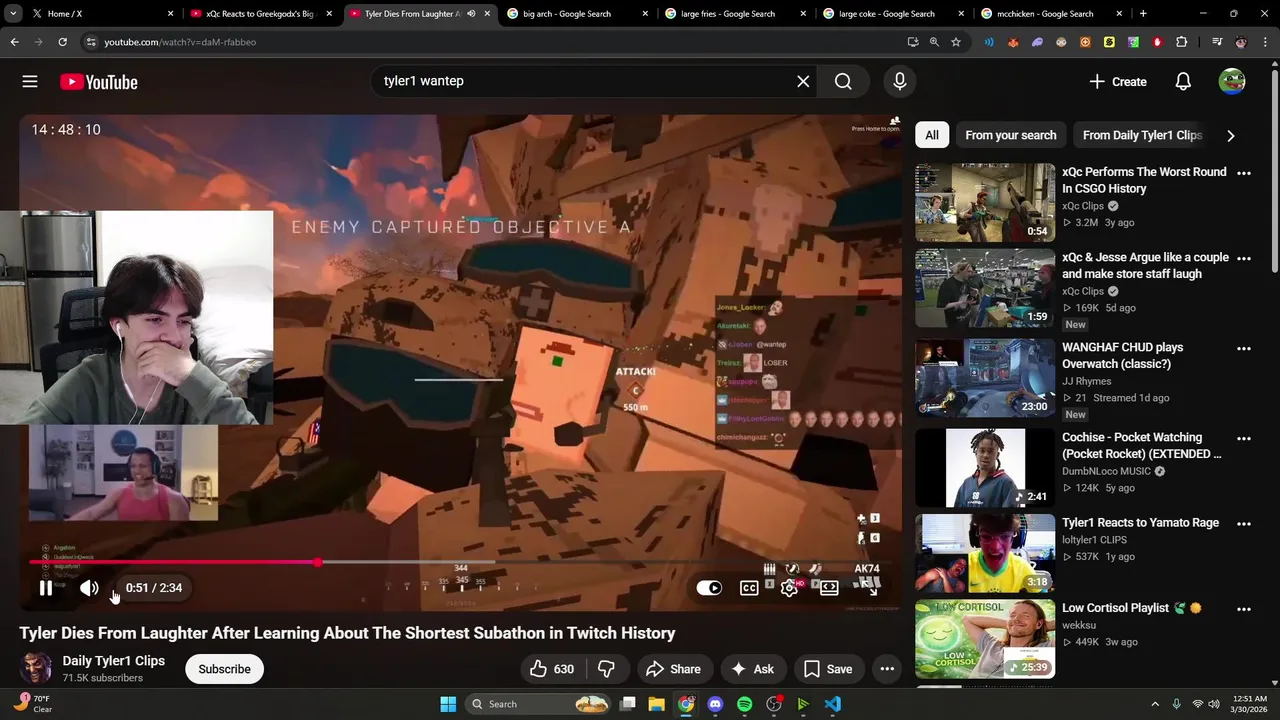The image size is (1280, 720).
Task: Open the YouTube guide hamburger menu
Action: click(30, 82)
